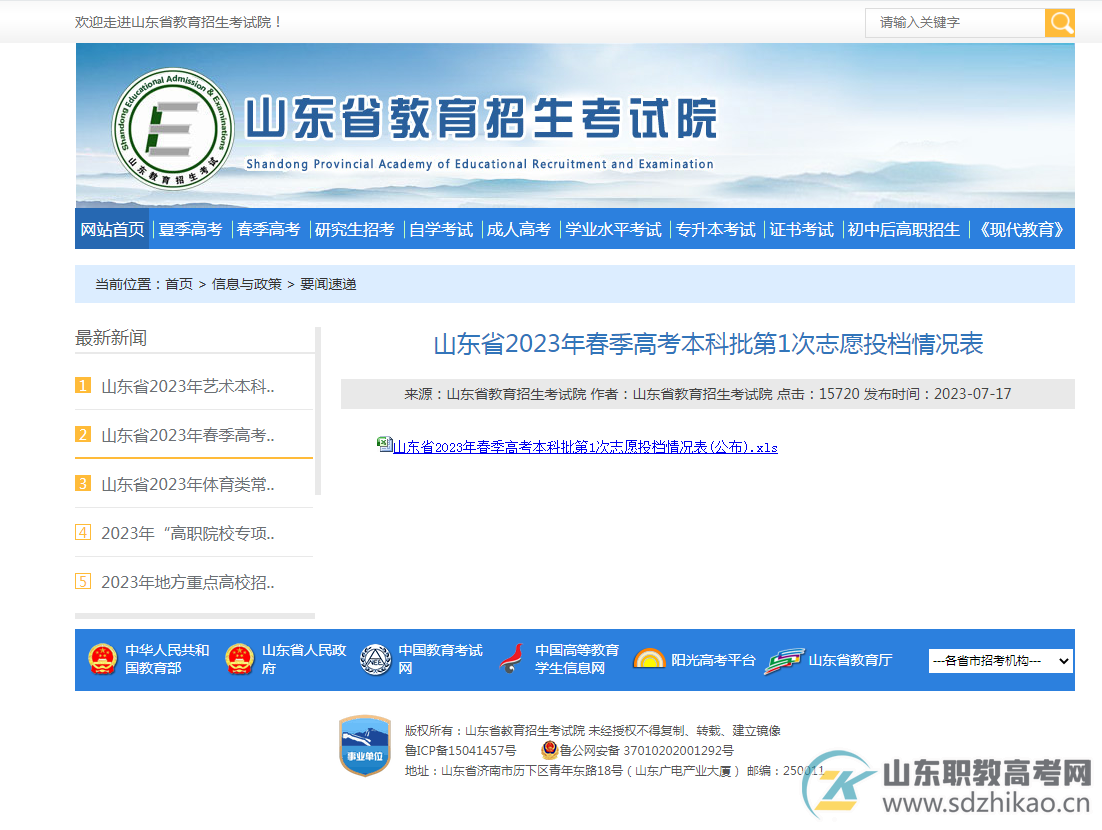The image size is (1102, 830).
Task: Click the colorful logo of 山东省教育厅
Action: (x=784, y=661)
